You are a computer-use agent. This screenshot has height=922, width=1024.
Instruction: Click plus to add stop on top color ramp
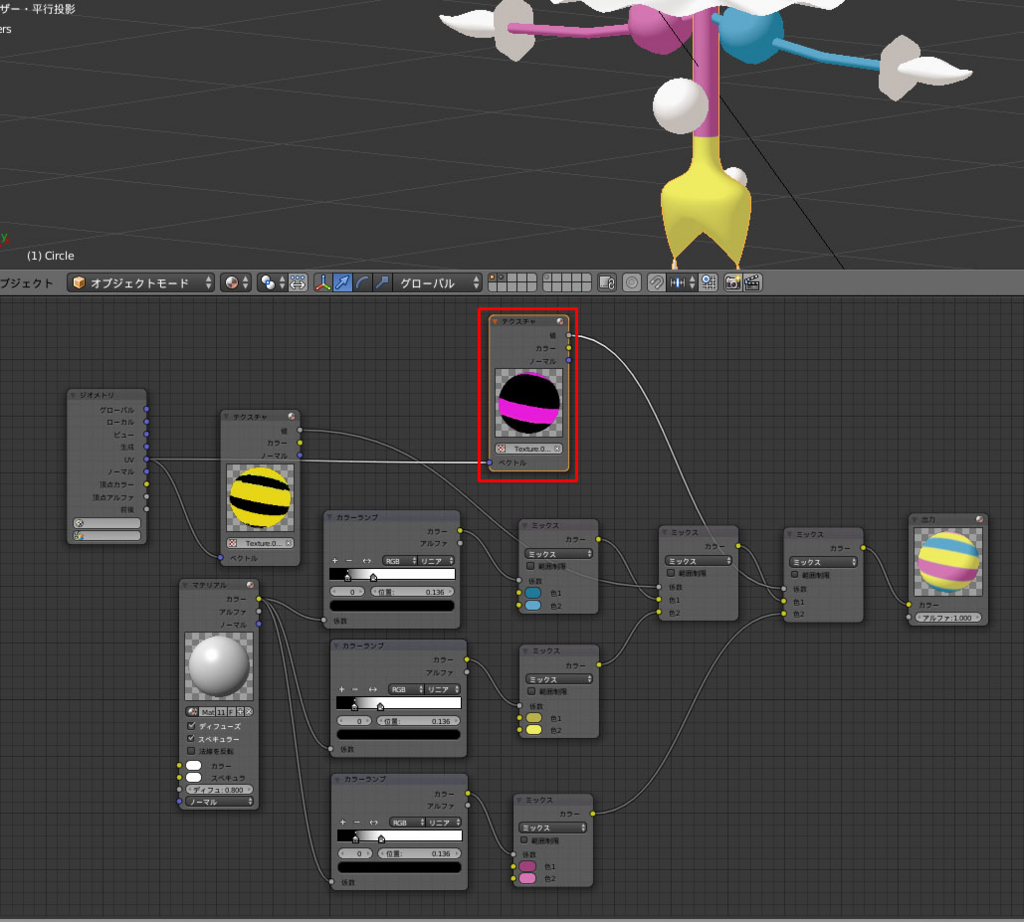tap(335, 561)
